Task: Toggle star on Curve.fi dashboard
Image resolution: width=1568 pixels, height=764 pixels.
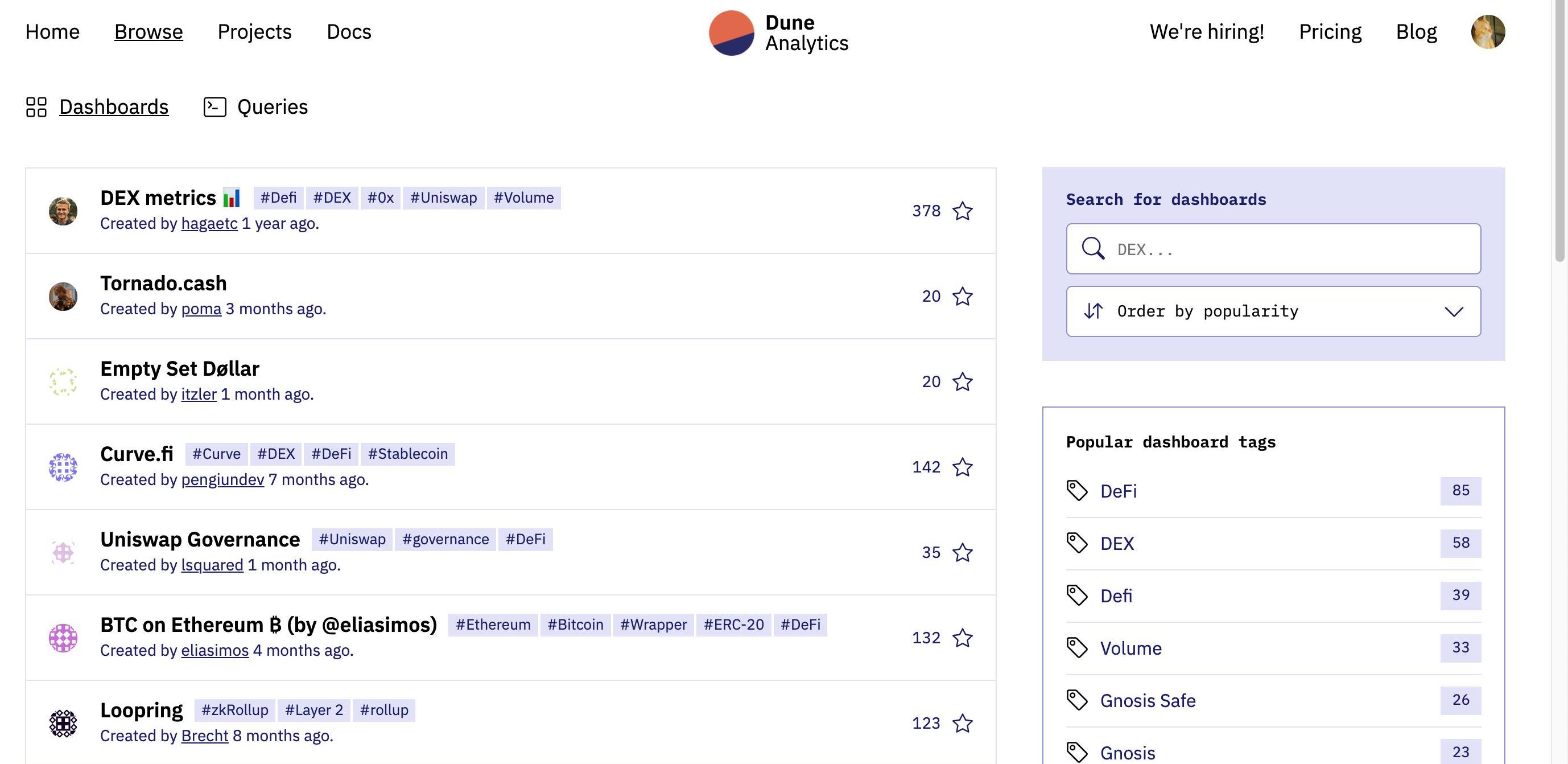Action: tap(962, 467)
